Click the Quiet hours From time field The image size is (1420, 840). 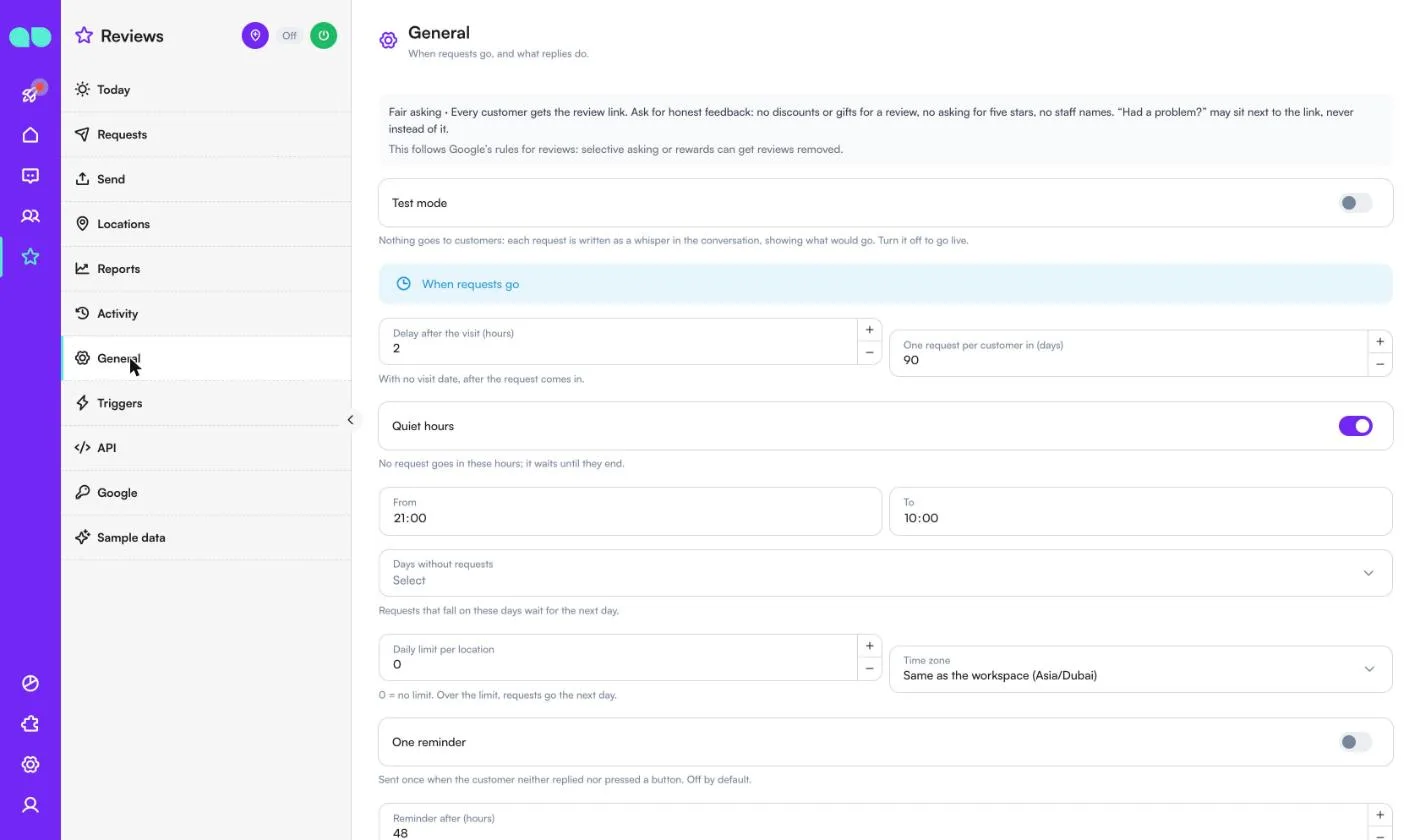[x=630, y=511]
